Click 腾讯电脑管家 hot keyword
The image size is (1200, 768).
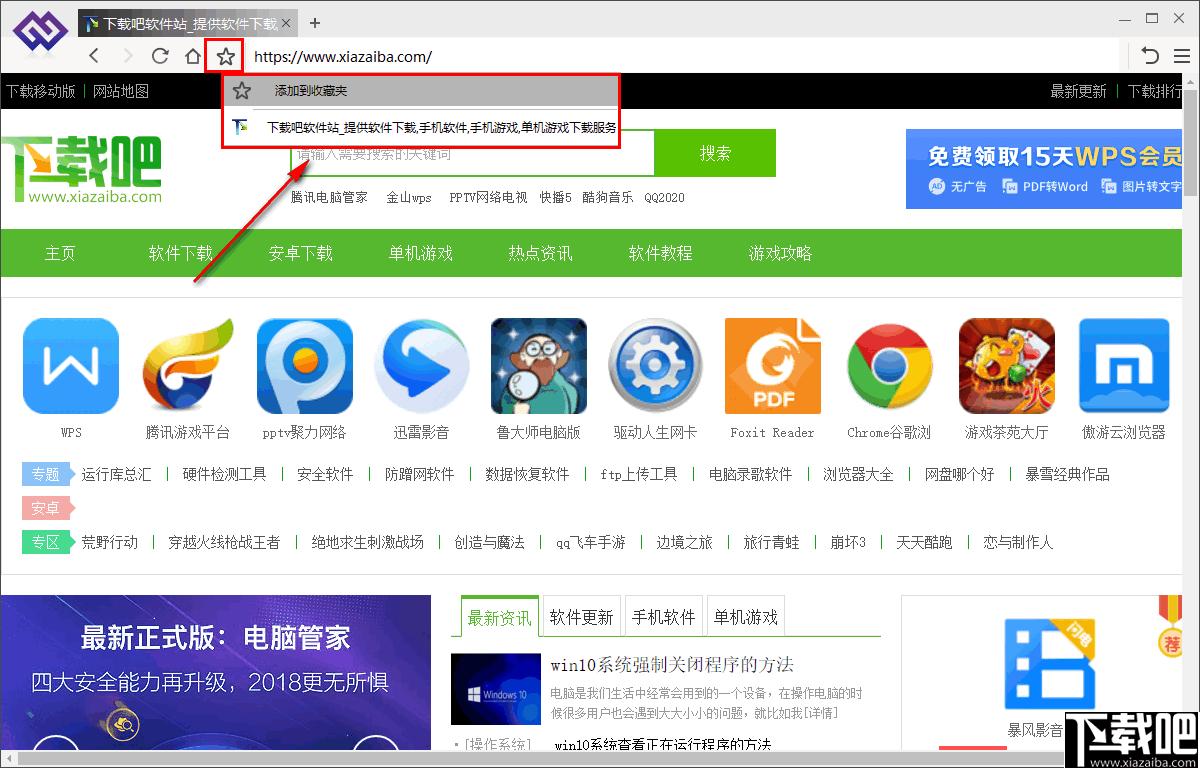point(329,197)
